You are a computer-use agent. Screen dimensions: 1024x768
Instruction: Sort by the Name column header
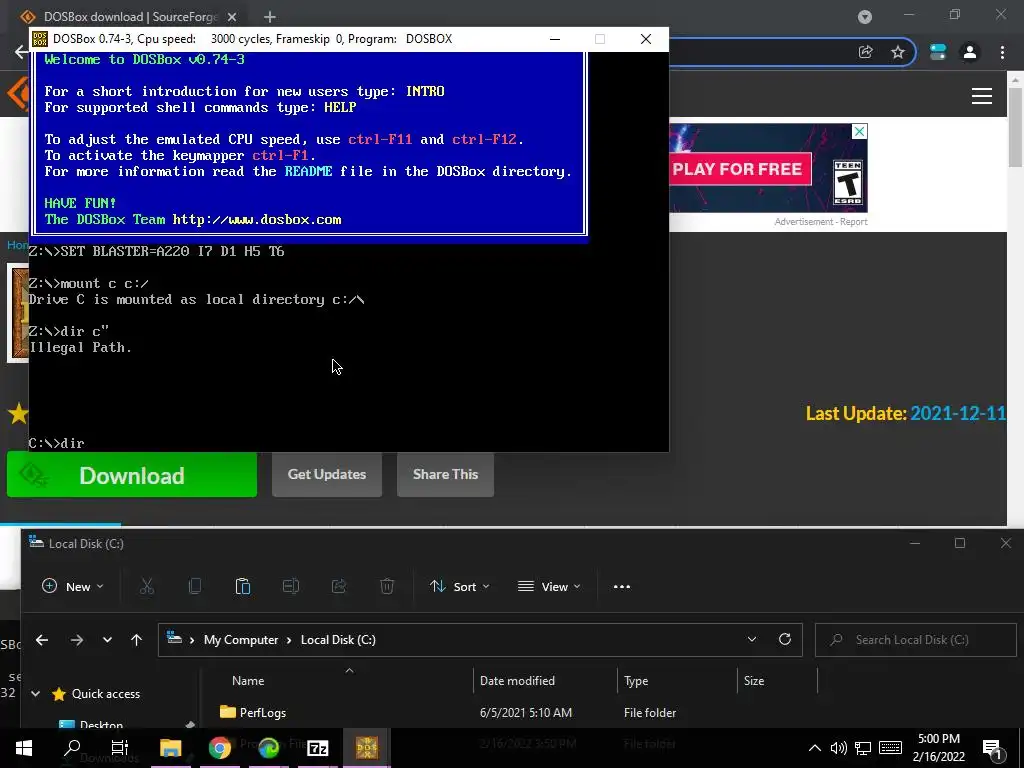pos(248,680)
